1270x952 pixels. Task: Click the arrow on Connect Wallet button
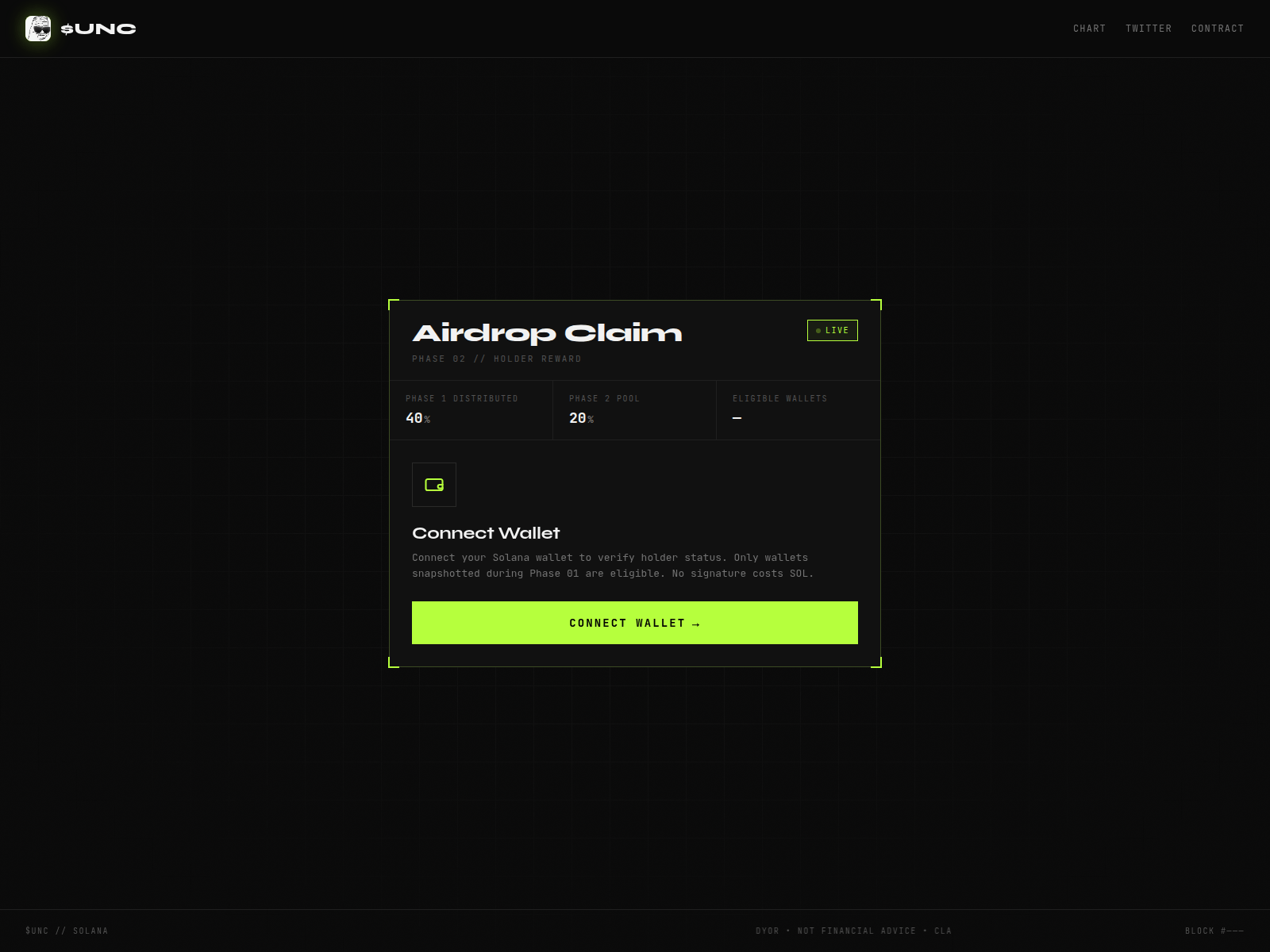(x=696, y=624)
